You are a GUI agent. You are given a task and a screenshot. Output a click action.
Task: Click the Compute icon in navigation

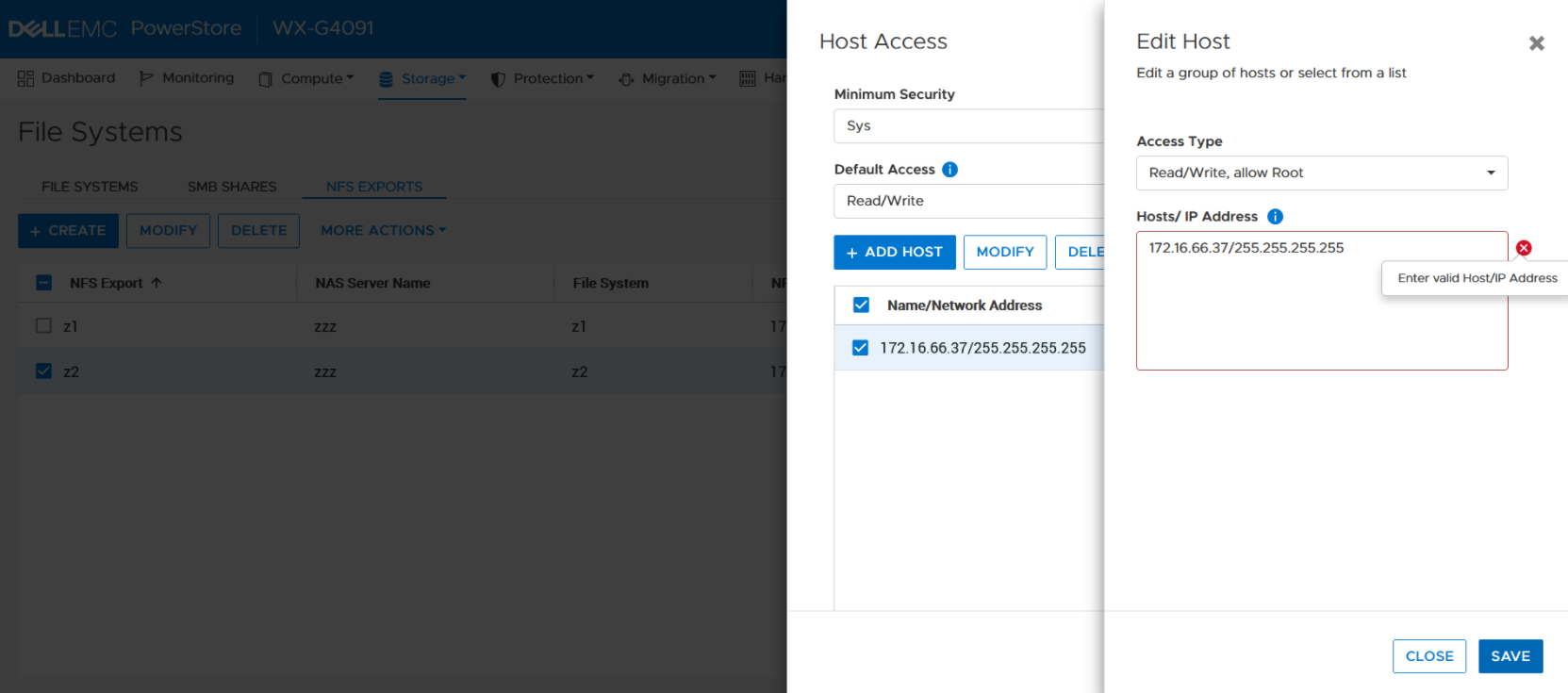click(266, 79)
